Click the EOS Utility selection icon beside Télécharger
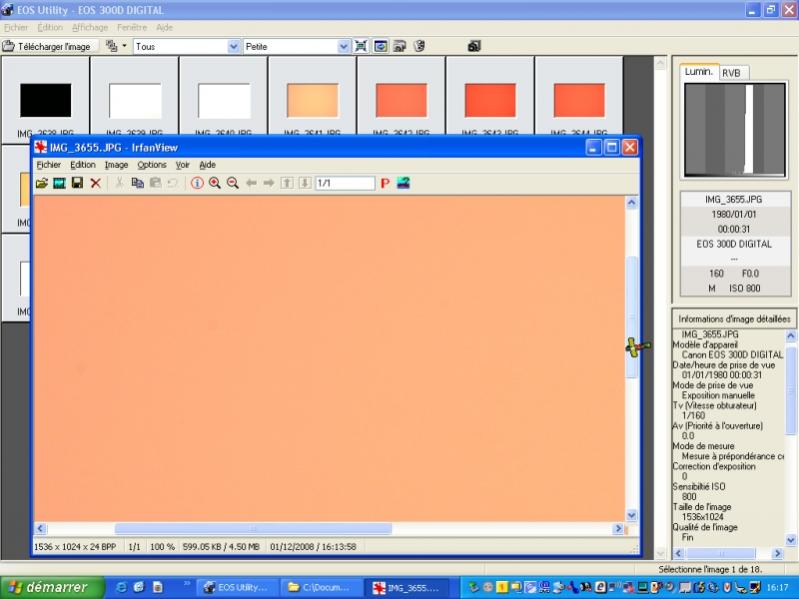Image resolution: width=799 pixels, height=599 pixels. [x=111, y=46]
